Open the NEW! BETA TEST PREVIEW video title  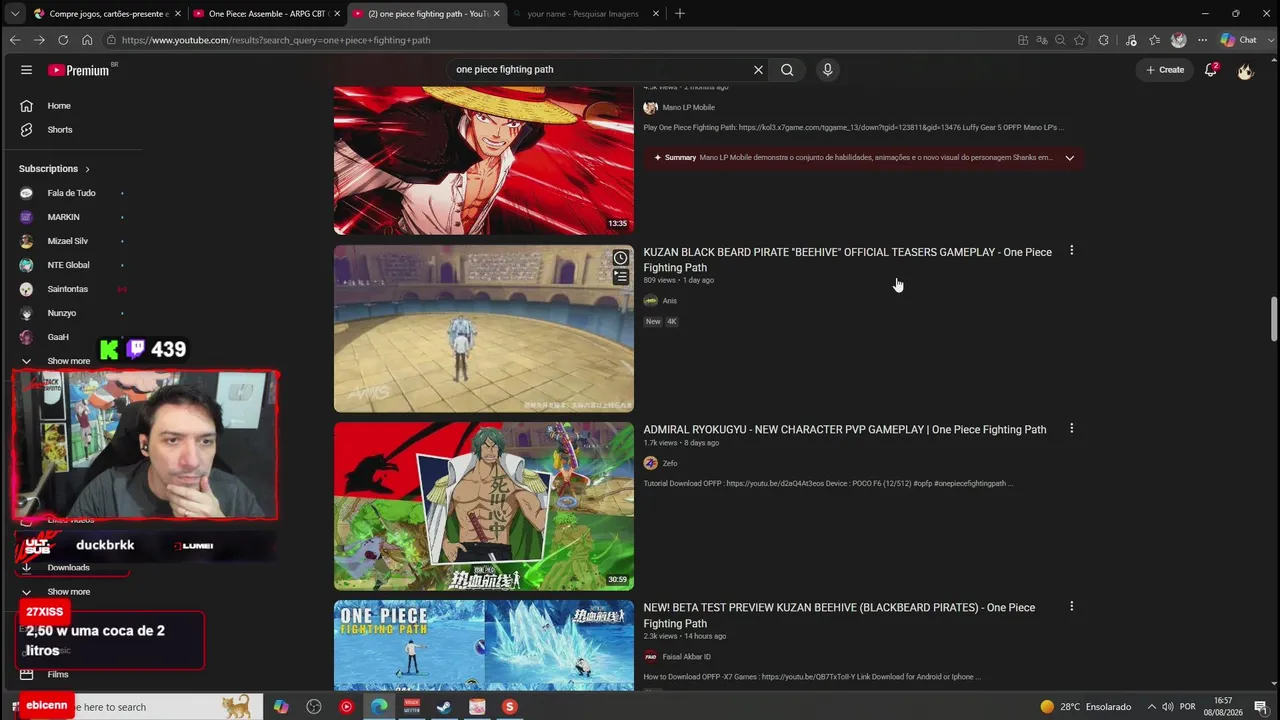(839, 616)
